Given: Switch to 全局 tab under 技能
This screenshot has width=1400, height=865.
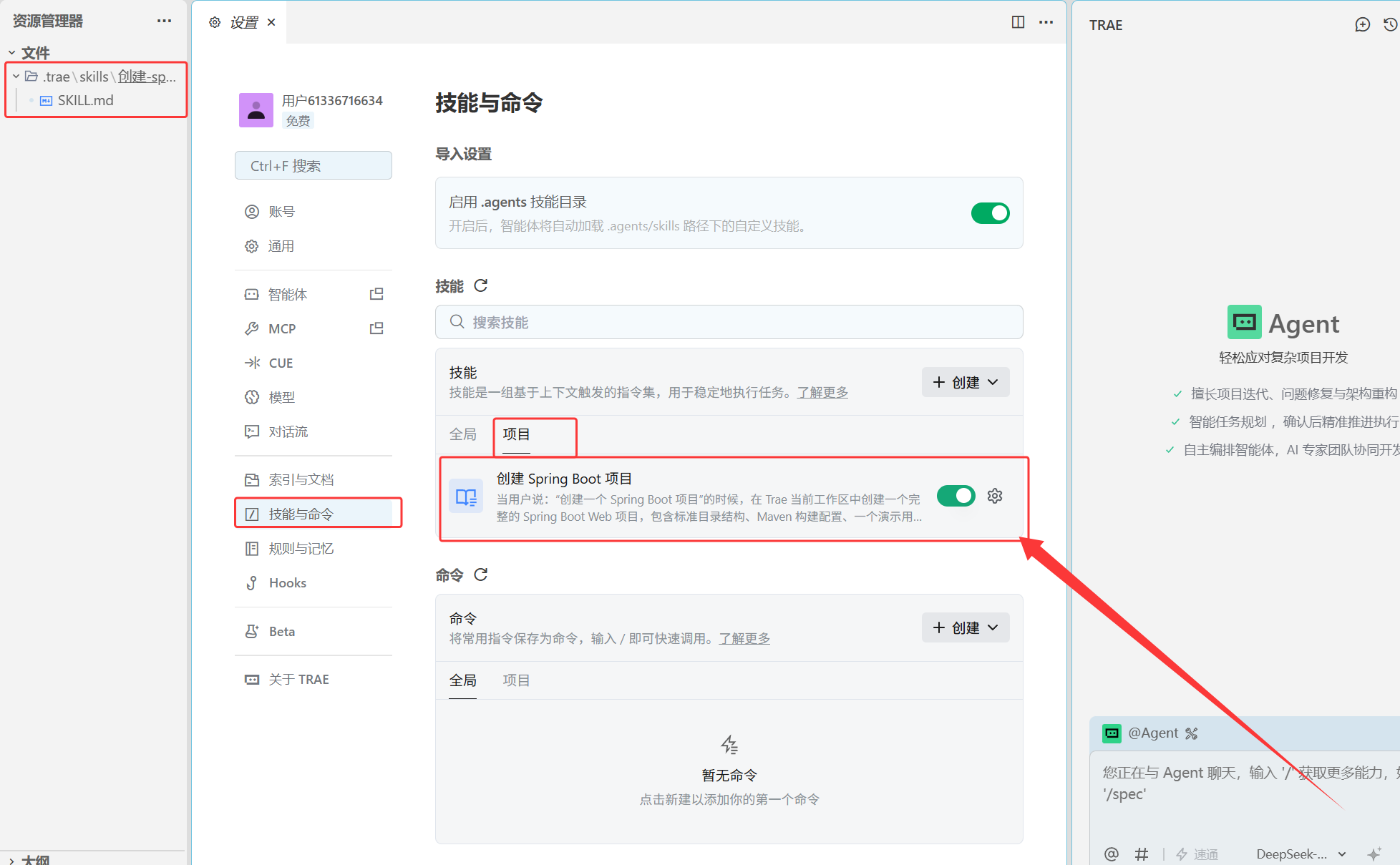Looking at the screenshot, I should [x=462, y=434].
